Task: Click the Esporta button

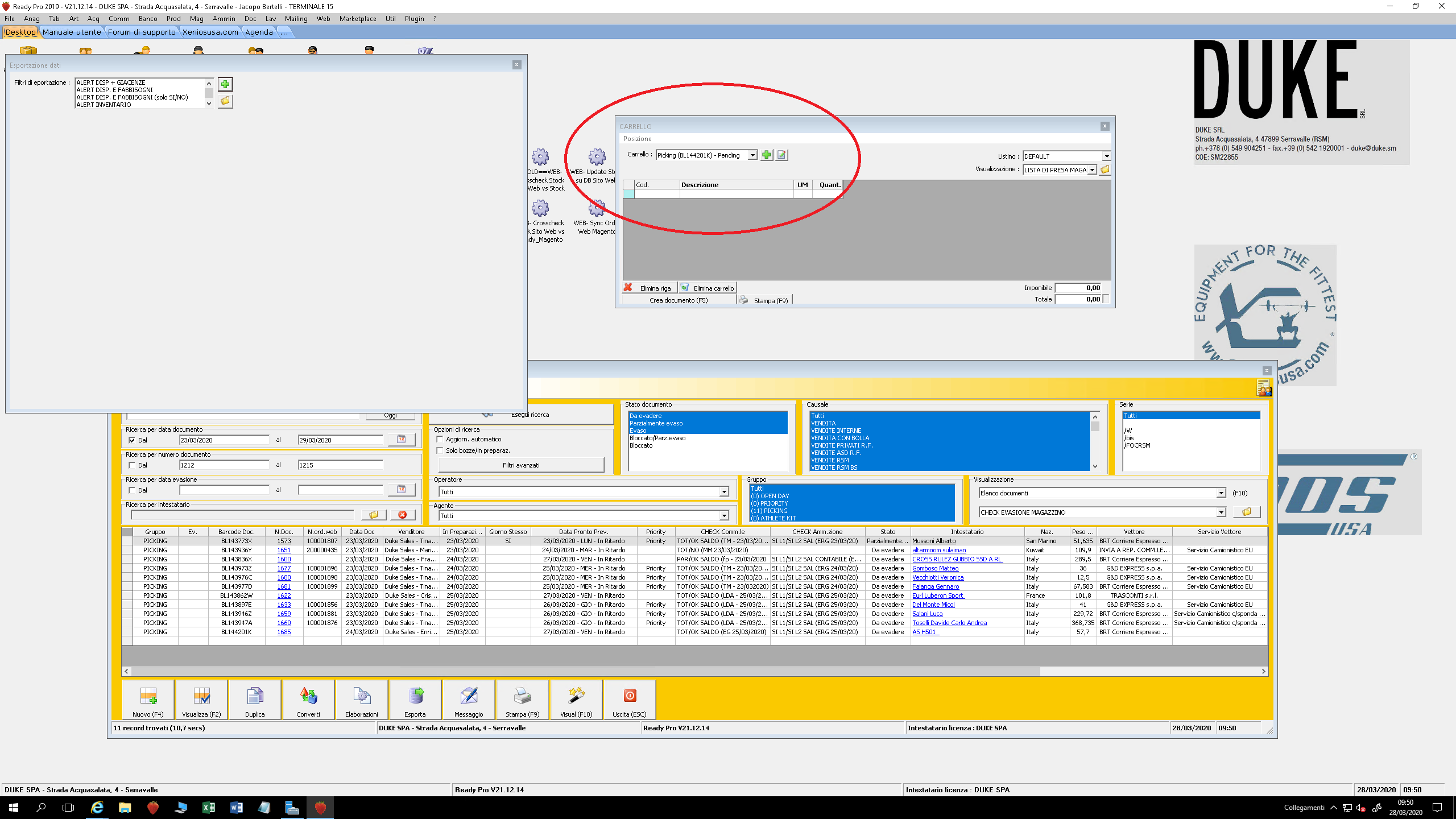Action: [415, 700]
